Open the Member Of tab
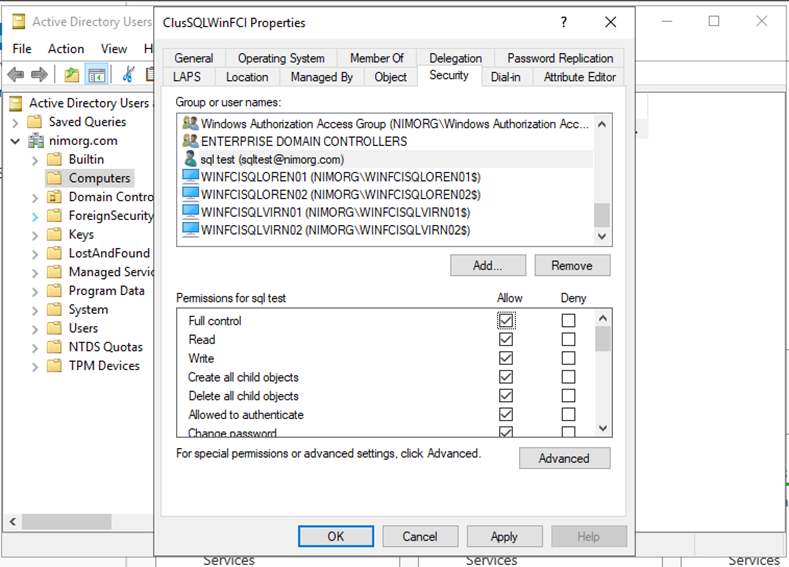This screenshot has width=789, height=567. [x=377, y=58]
